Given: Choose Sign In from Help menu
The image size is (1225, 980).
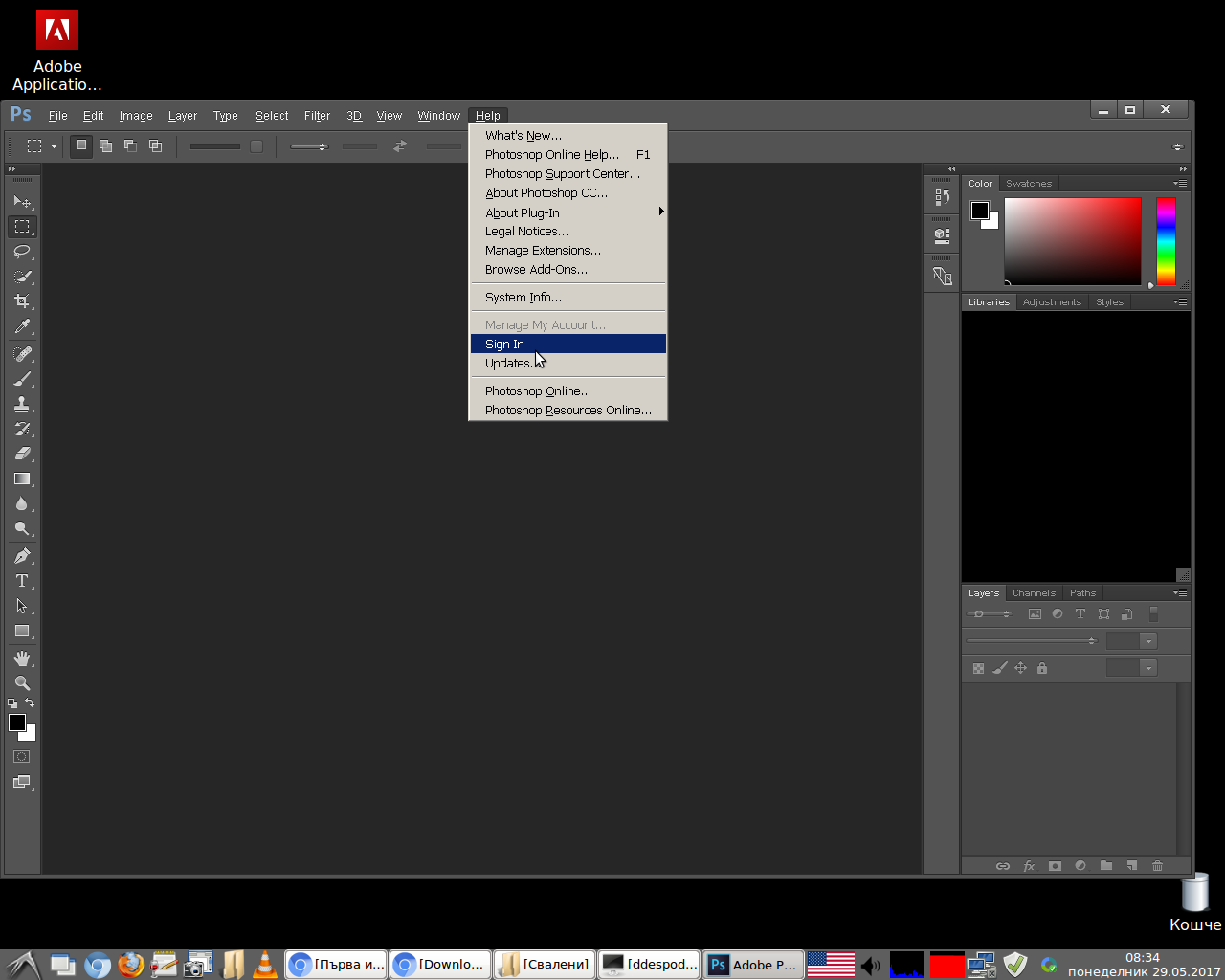Looking at the screenshot, I should pyautogui.click(x=568, y=344).
